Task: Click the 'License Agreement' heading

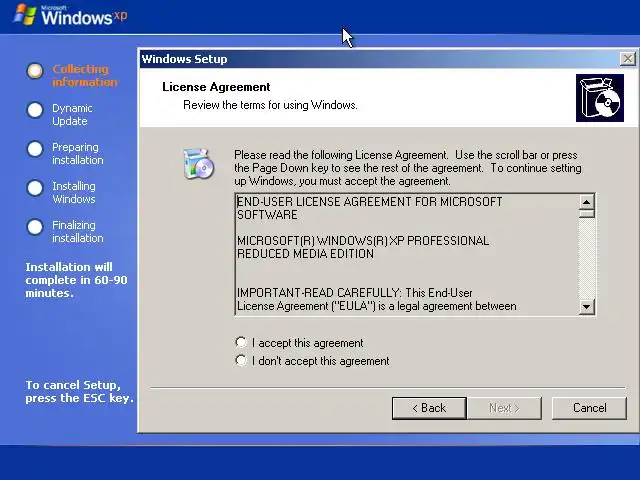Action: pos(216,87)
